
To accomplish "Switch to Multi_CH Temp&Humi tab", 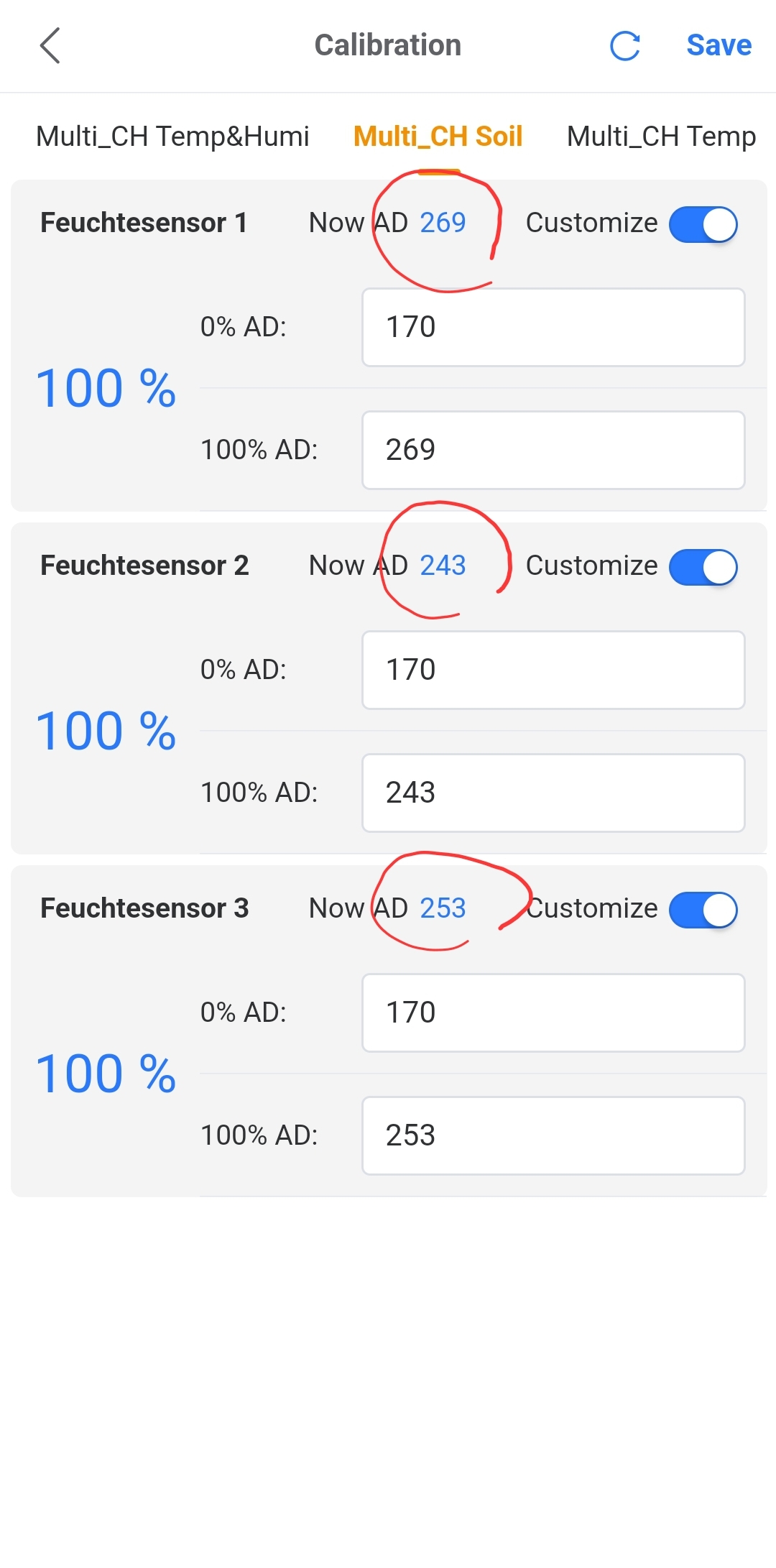I will [x=172, y=137].
